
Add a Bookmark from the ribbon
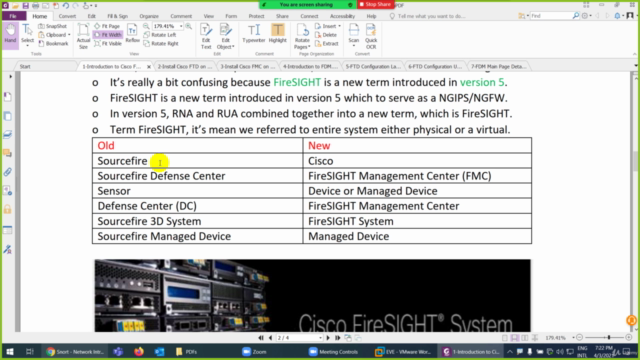[53, 43]
